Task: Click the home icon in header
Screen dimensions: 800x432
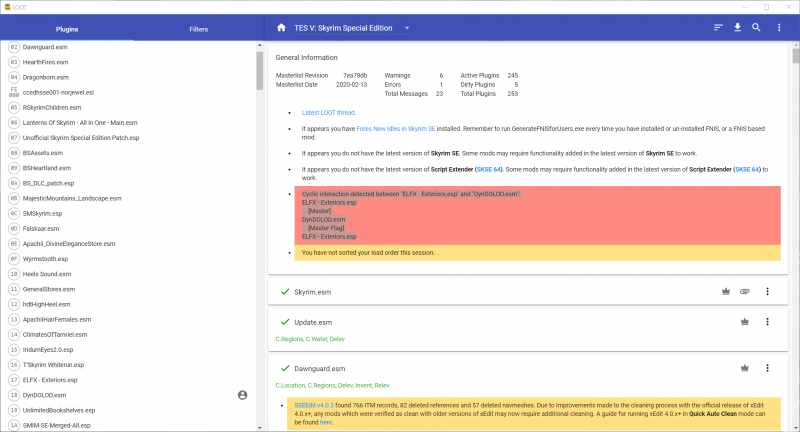Action: 281,28
